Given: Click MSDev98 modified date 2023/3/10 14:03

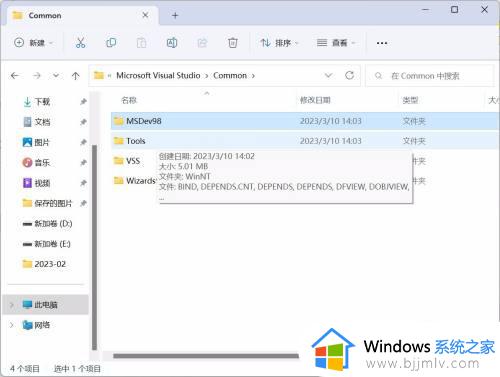Looking at the screenshot, I should point(331,121).
